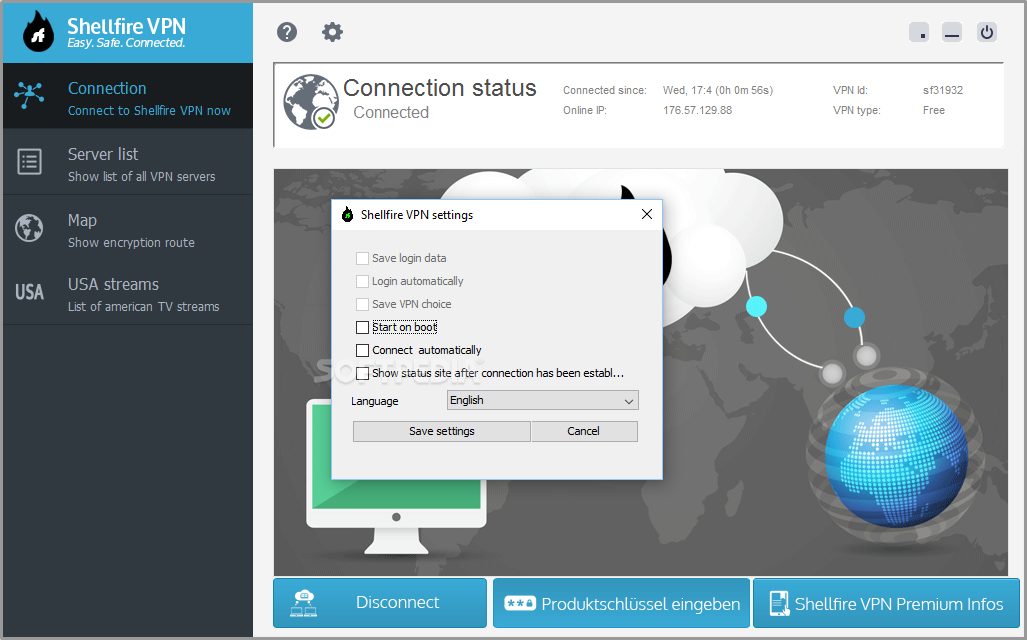
Task: Open settings via the gear icon
Action: (332, 31)
